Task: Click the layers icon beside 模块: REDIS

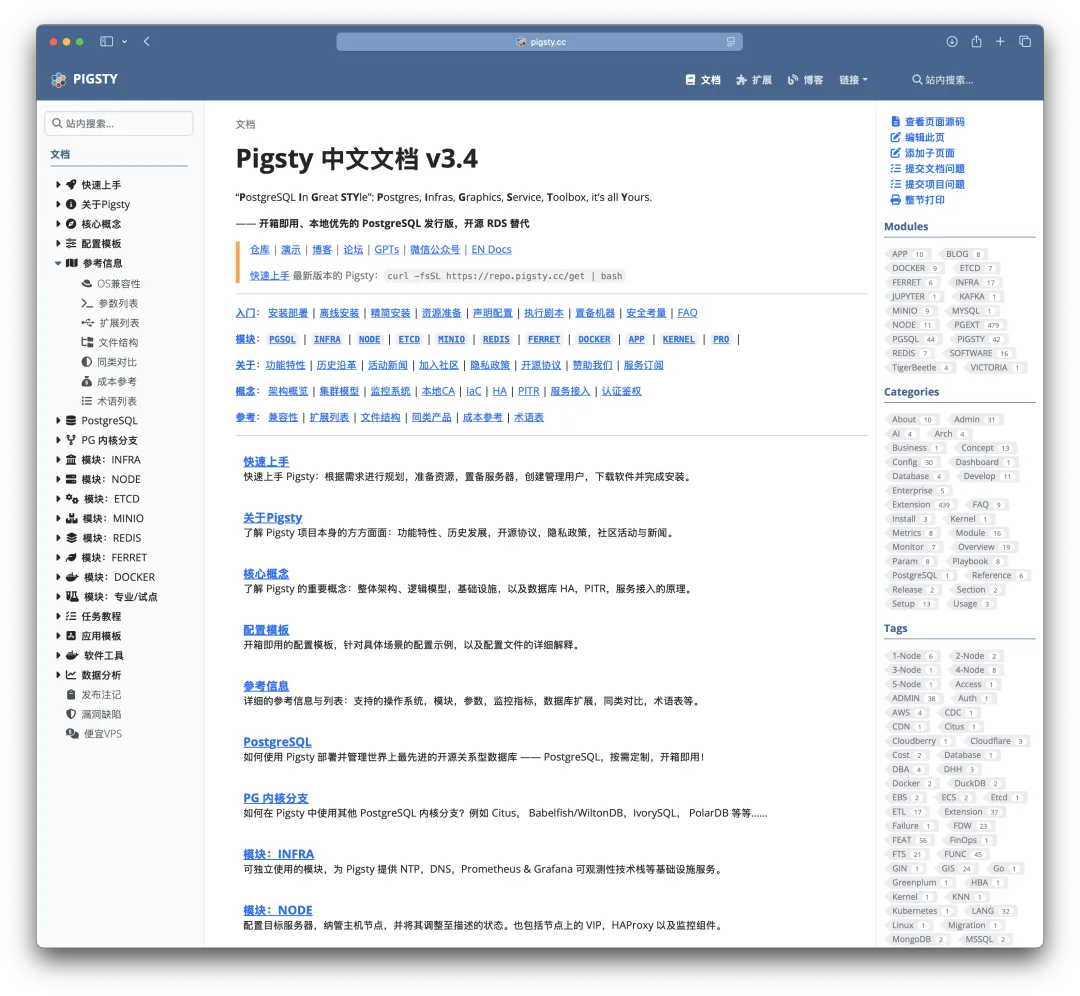Action: [72, 538]
